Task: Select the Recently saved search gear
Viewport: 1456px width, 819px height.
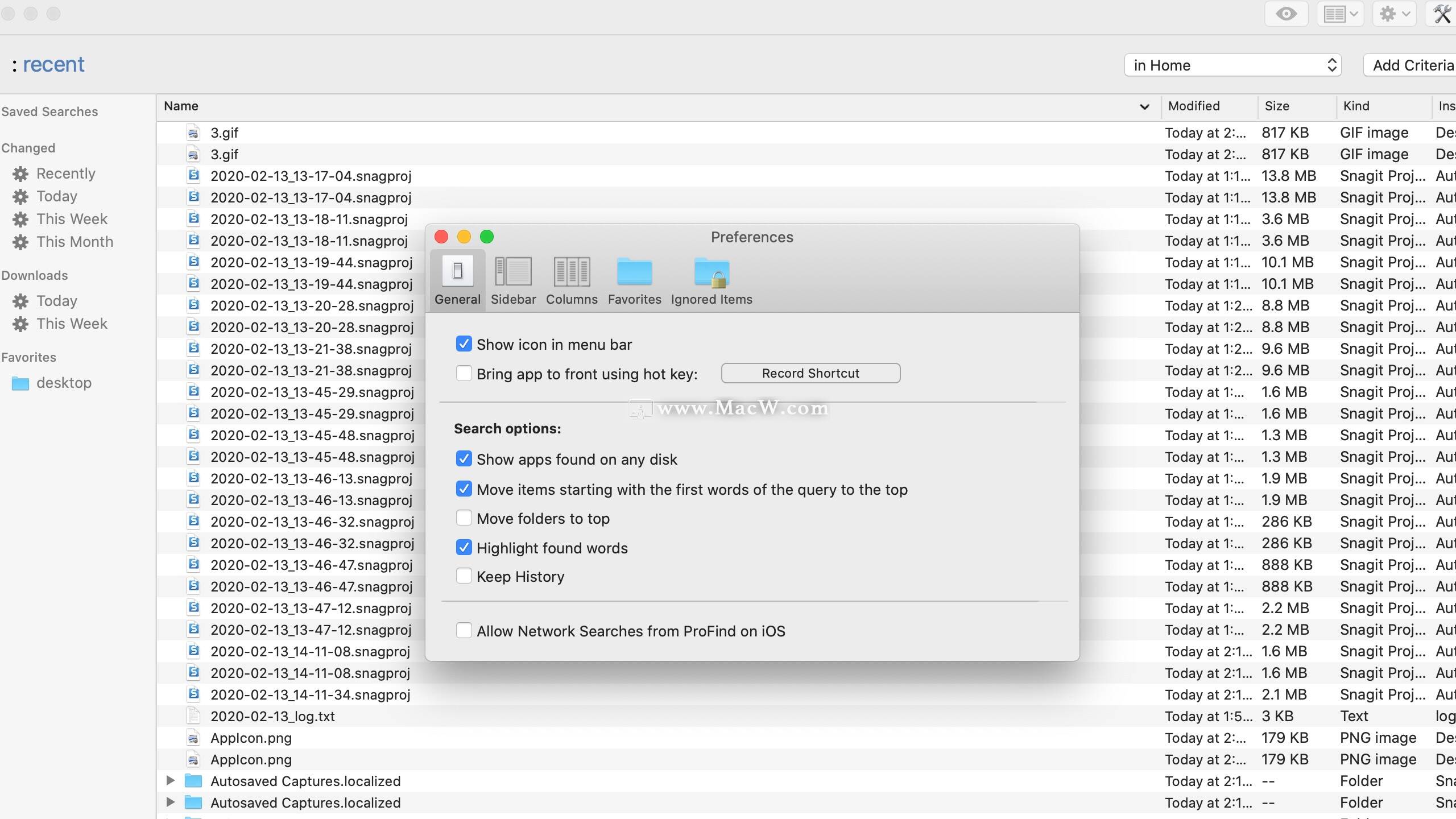Action: (x=21, y=173)
